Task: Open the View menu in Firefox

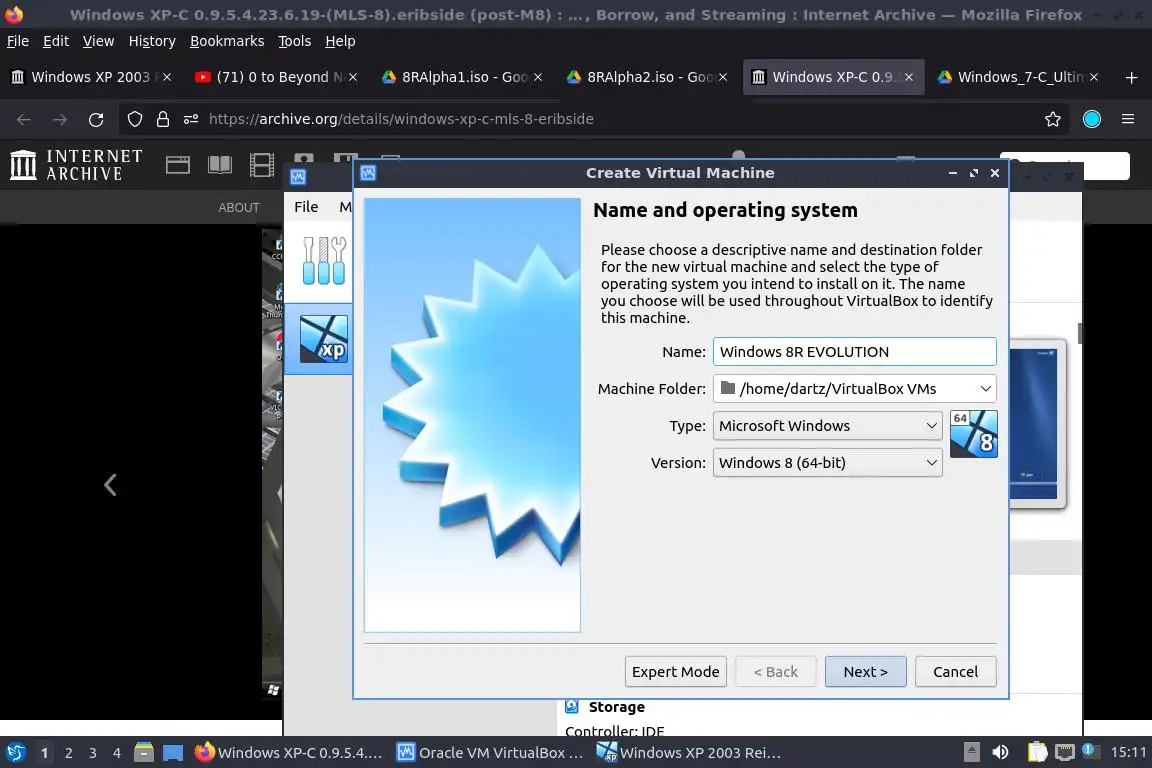Action: coord(98,41)
